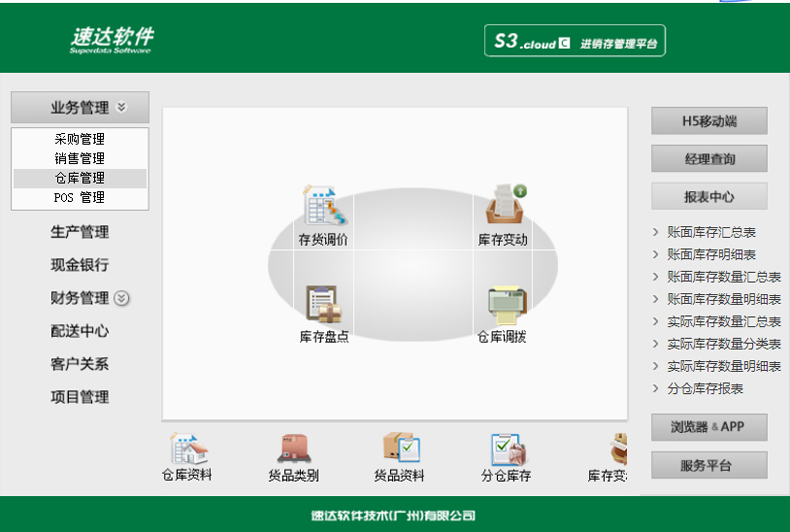
Task: Click the 服务平台 button
Action: (709, 465)
